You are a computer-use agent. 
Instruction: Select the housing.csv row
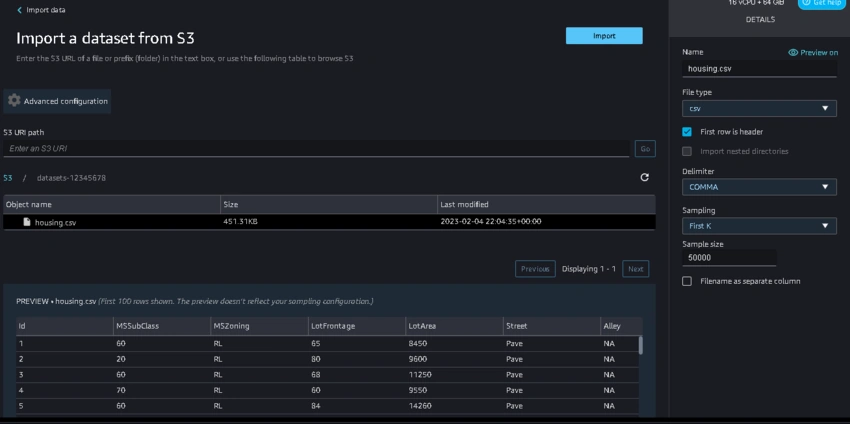coord(329,222)
